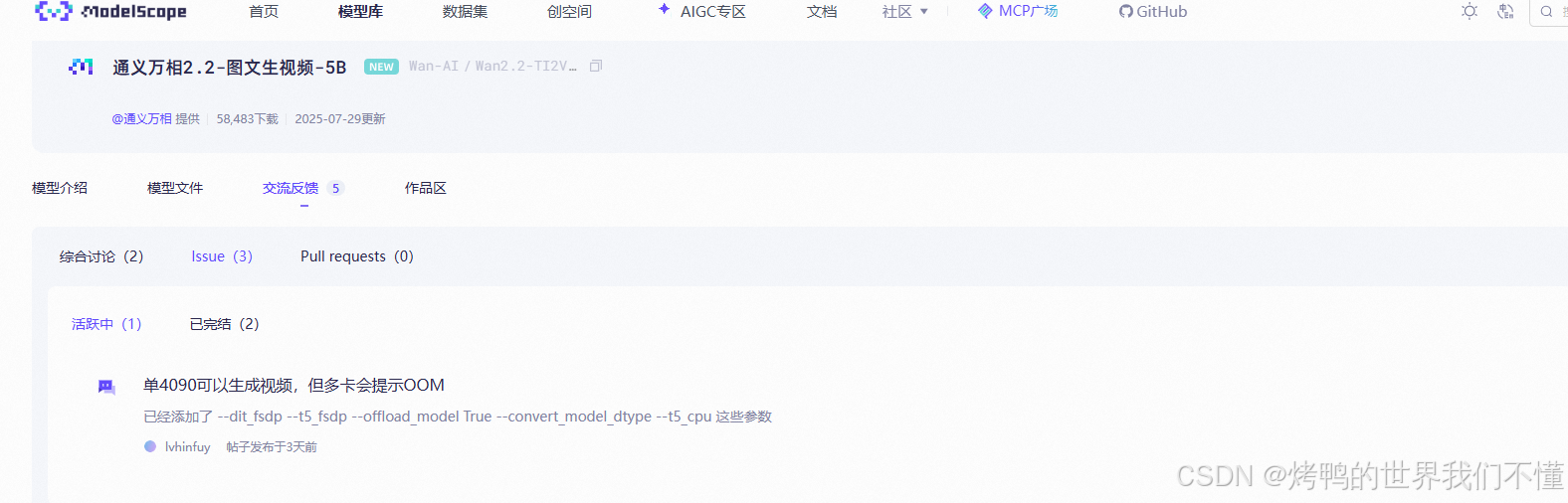Switch to the 作品区 tab
Screen dimensions: 1568x503
coord(426,188)
